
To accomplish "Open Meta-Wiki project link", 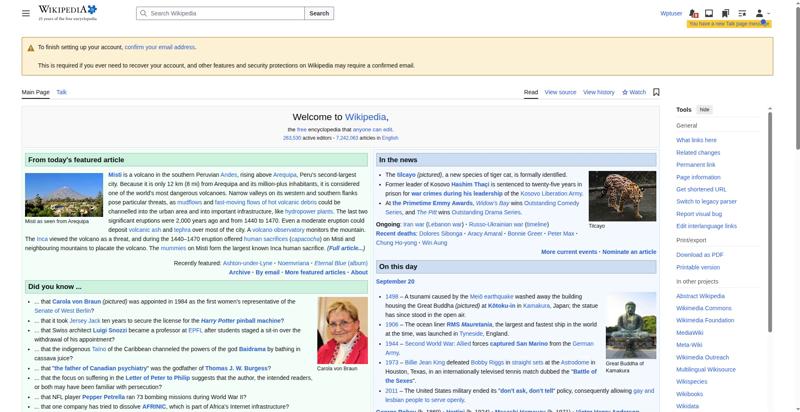I will pyautogui.click(x=689, y=345).
